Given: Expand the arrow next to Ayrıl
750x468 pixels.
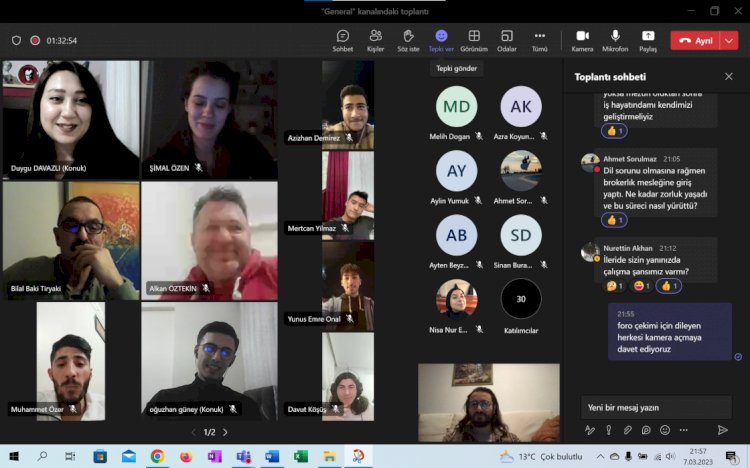Looking at the screenshot, I should tap(729, 41).
